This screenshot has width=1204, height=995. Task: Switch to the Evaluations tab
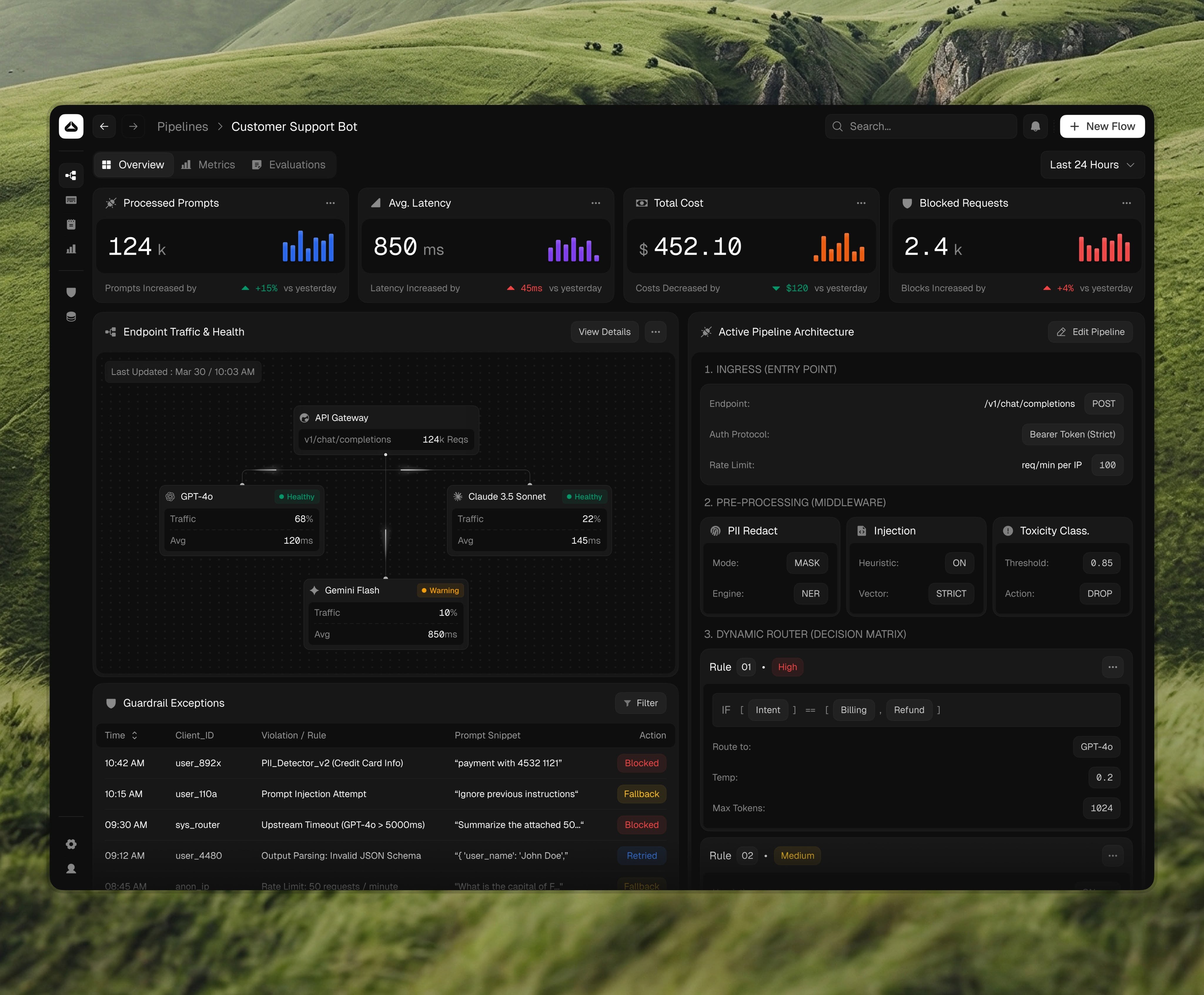coord(289,165)
